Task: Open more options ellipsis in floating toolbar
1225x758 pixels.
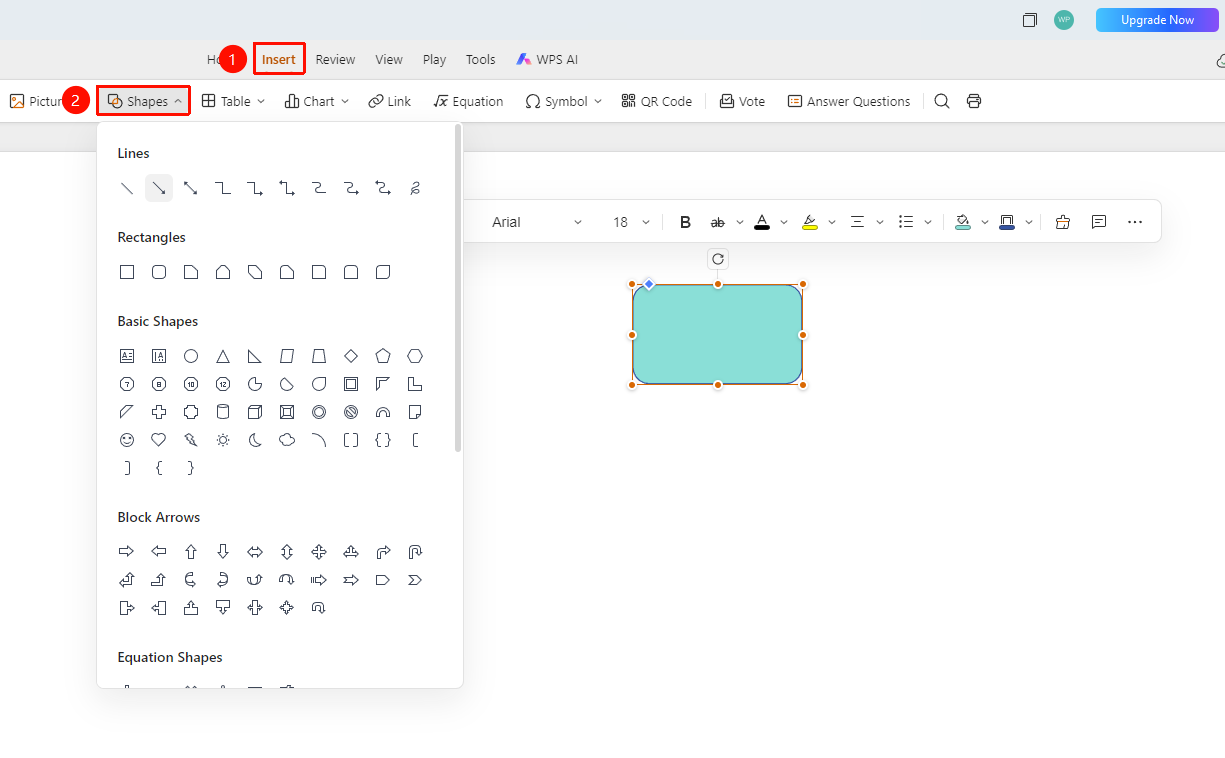Action: [1135, 222]
